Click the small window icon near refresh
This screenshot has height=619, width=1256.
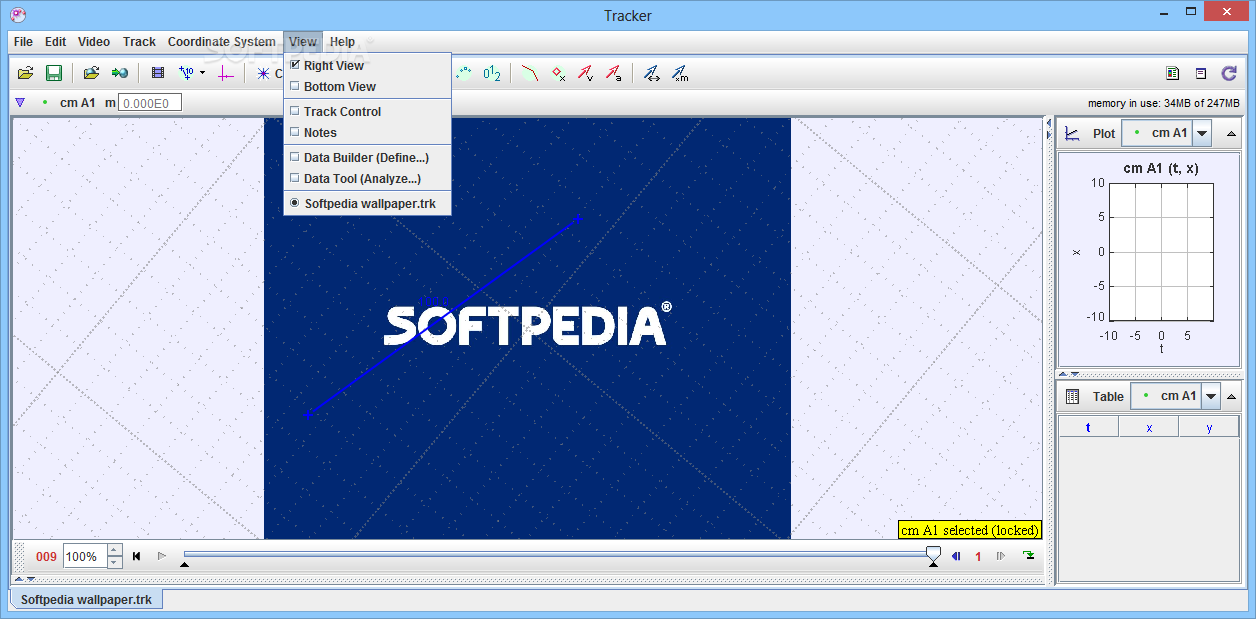[x=1201, y=73]
